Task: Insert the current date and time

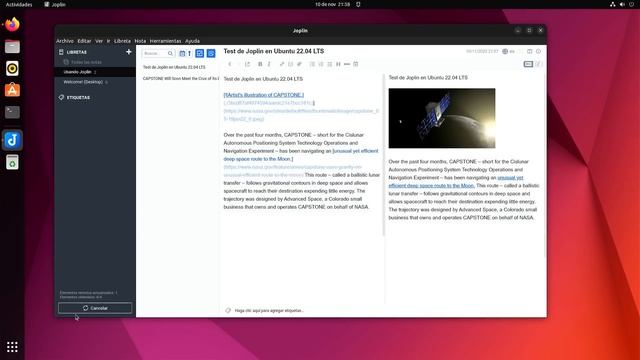Action: pos(356,64)
